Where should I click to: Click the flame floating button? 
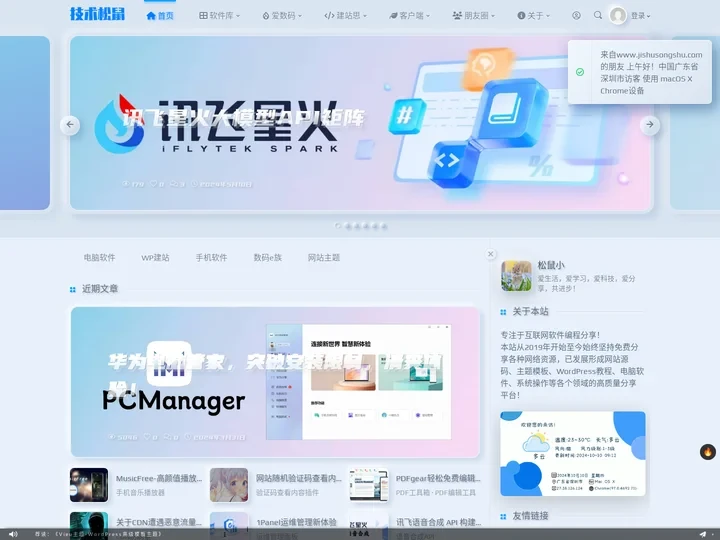(x=708, y=452)
